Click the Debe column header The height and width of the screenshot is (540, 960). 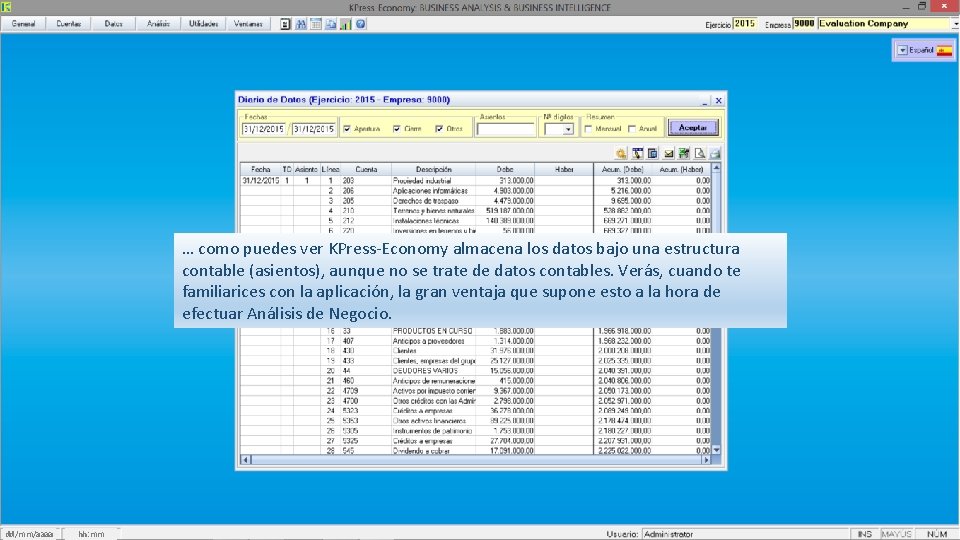pos(505,170)
